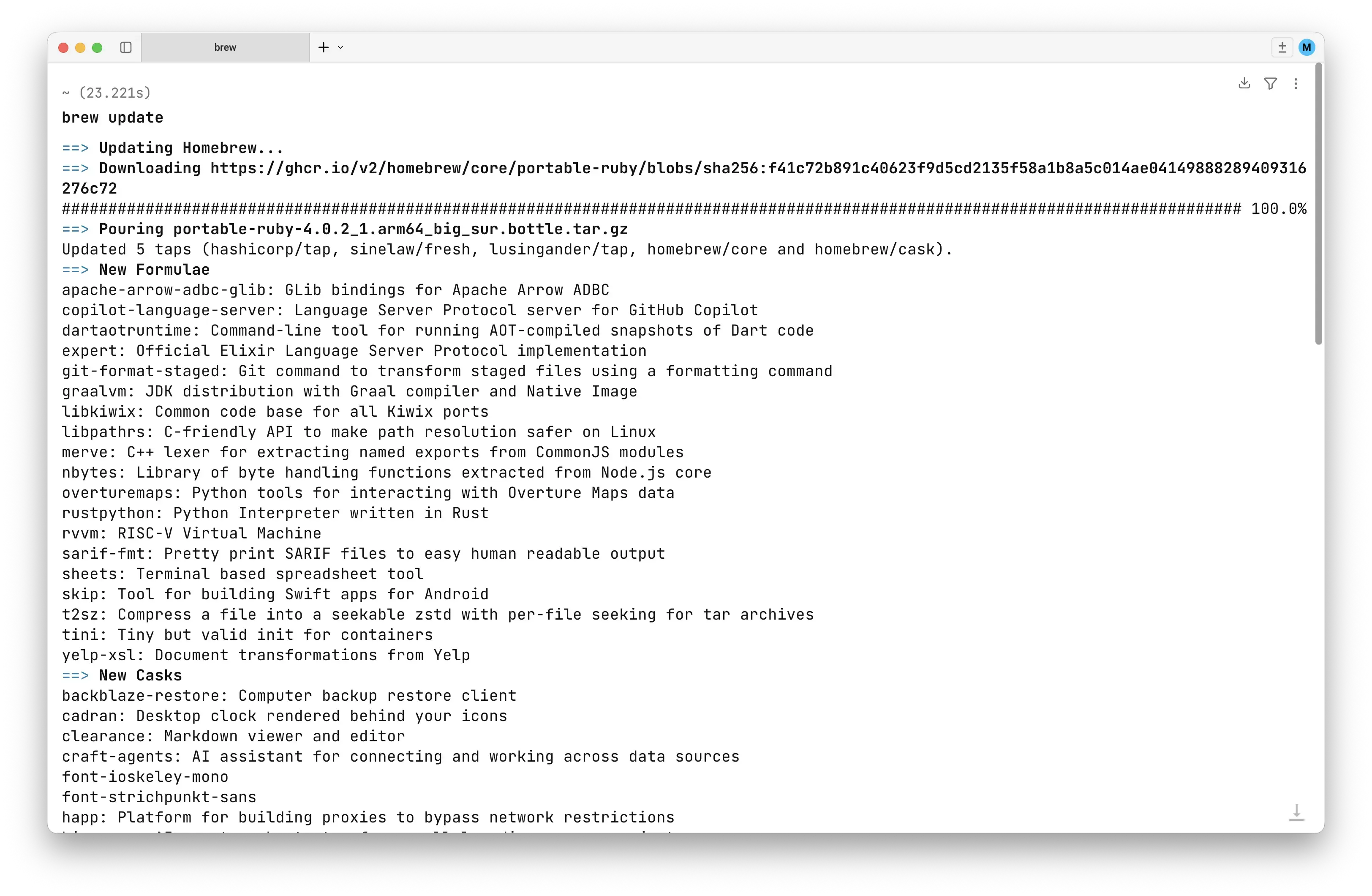The width and height of the screenshot is (1372, 896).
Task: Click the plus-minus diff icon in title bar
Action: (x=1282, y=47)
